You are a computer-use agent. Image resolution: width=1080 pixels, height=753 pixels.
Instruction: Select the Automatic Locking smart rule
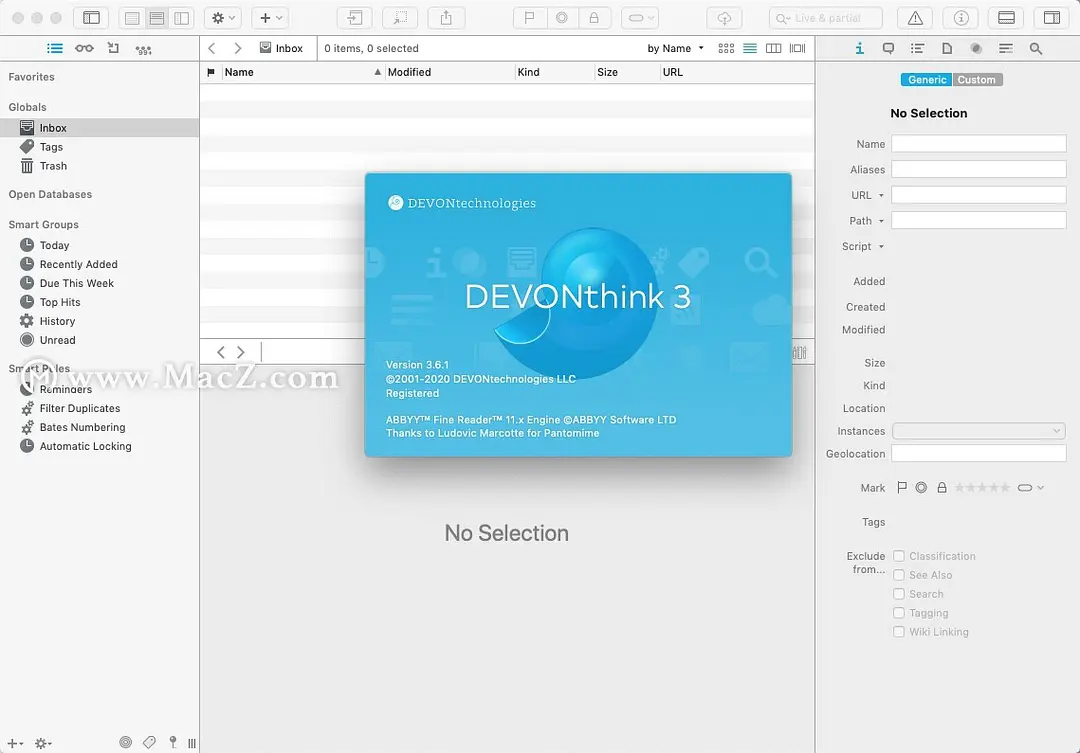coord(99,446)
